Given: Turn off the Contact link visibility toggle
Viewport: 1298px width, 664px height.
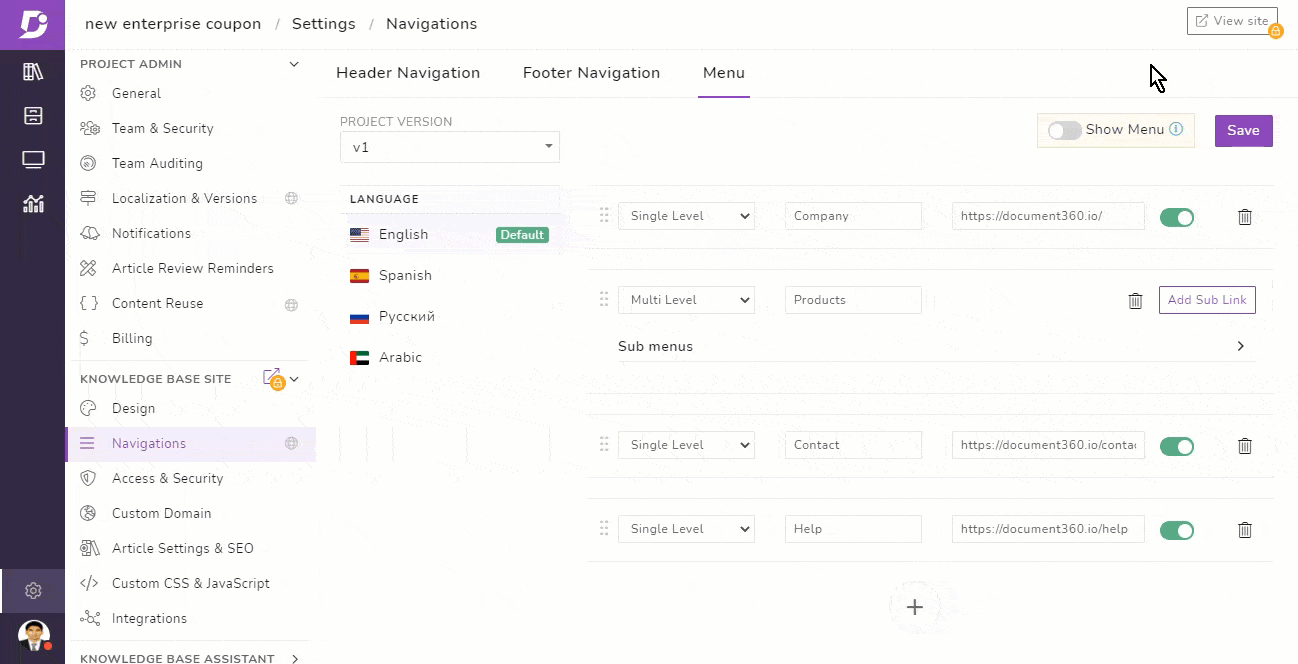Looking at the screenshot, I should pos(1177,446).
